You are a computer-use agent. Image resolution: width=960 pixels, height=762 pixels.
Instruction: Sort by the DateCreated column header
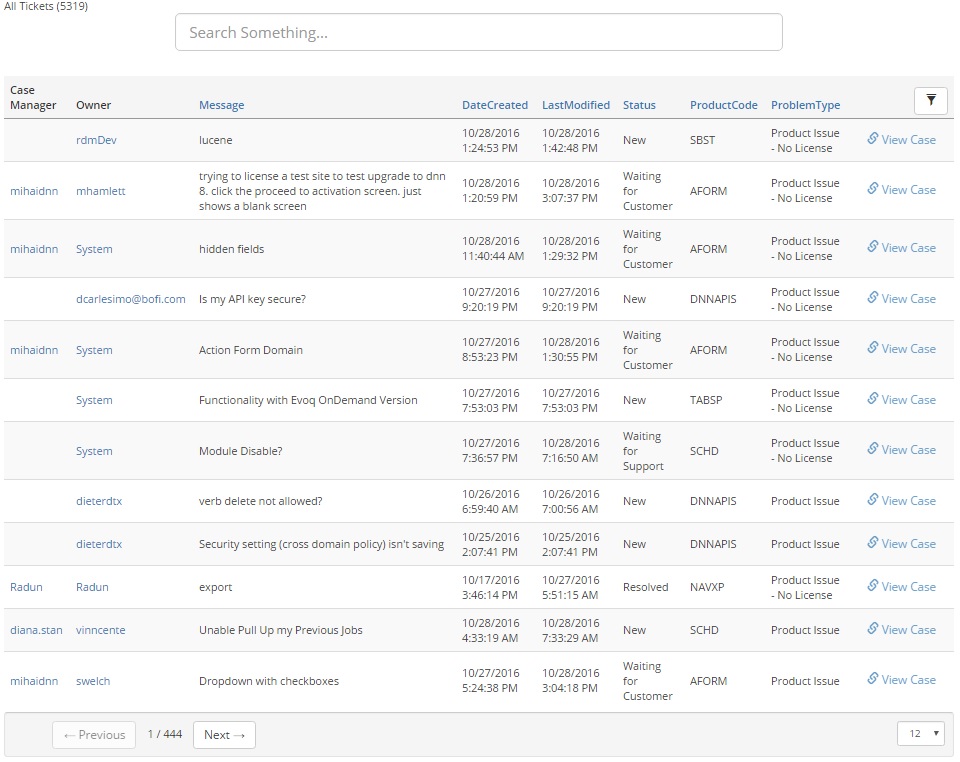[494, 105]
